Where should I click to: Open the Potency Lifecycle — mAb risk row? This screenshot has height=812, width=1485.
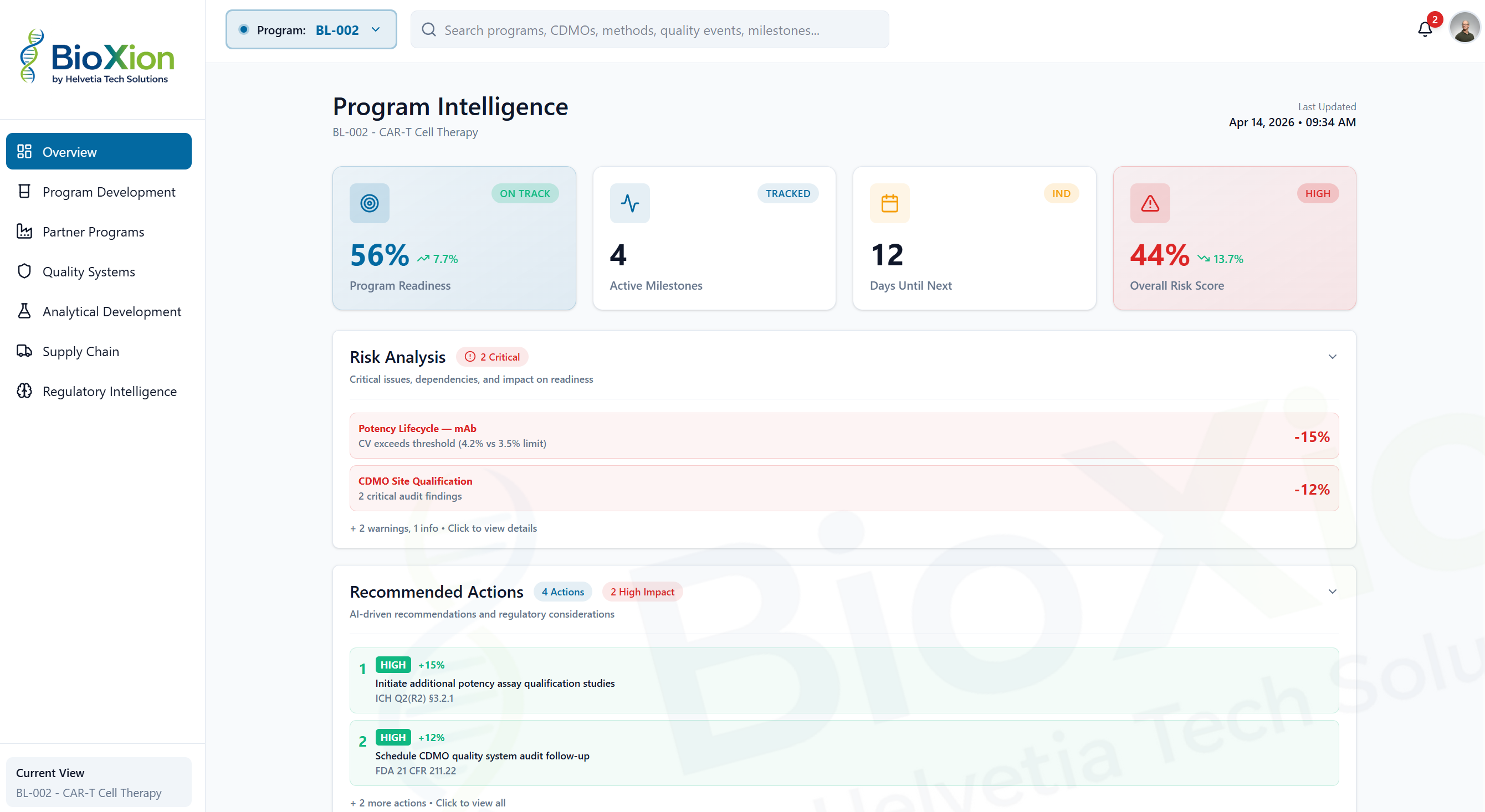click(x=844, y=436)
